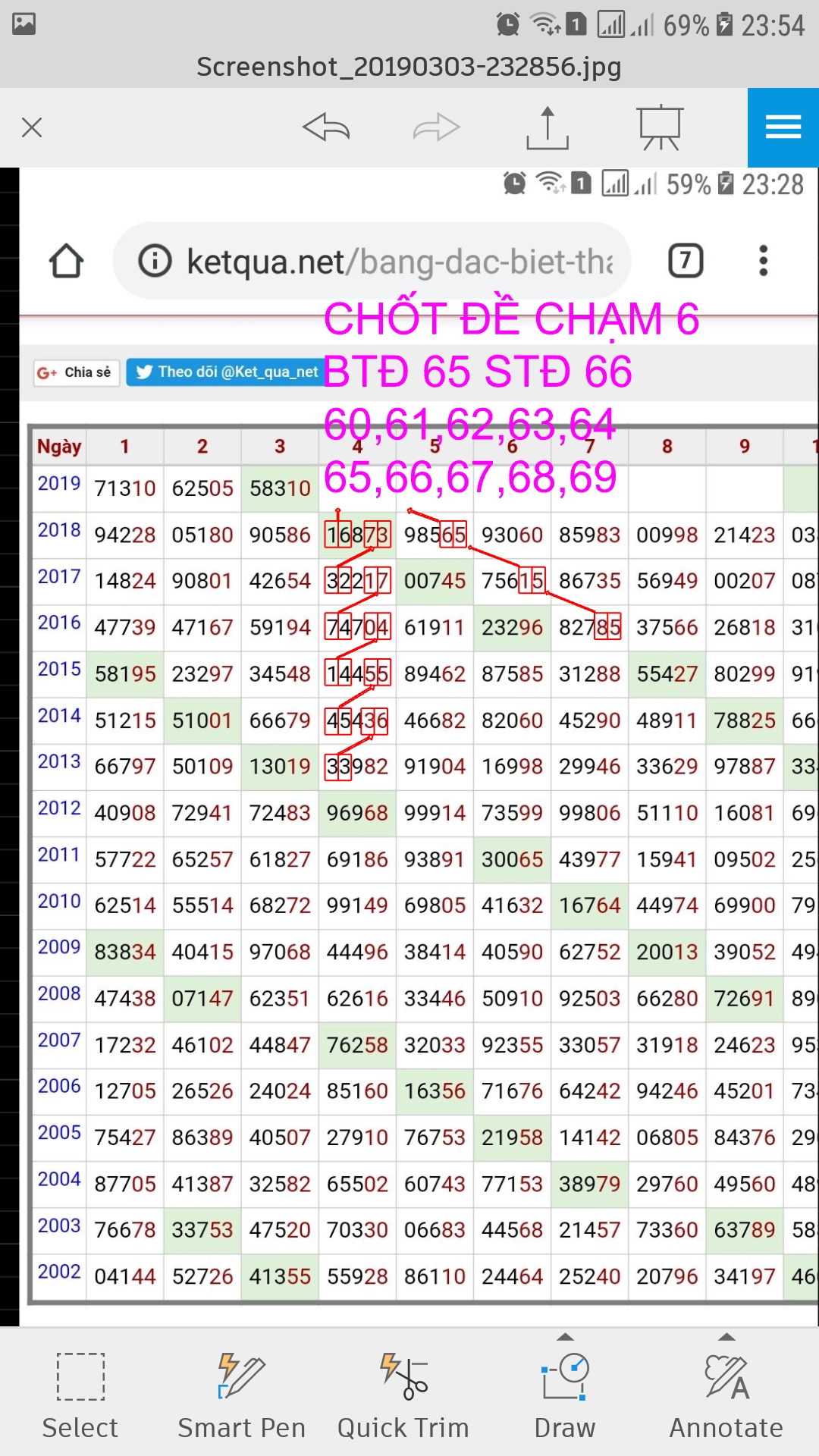Click Theo dõi @Ket_qua_net Twitter button
The width and height of the screenshot is (819, 1456).
[x=225, y=372]
